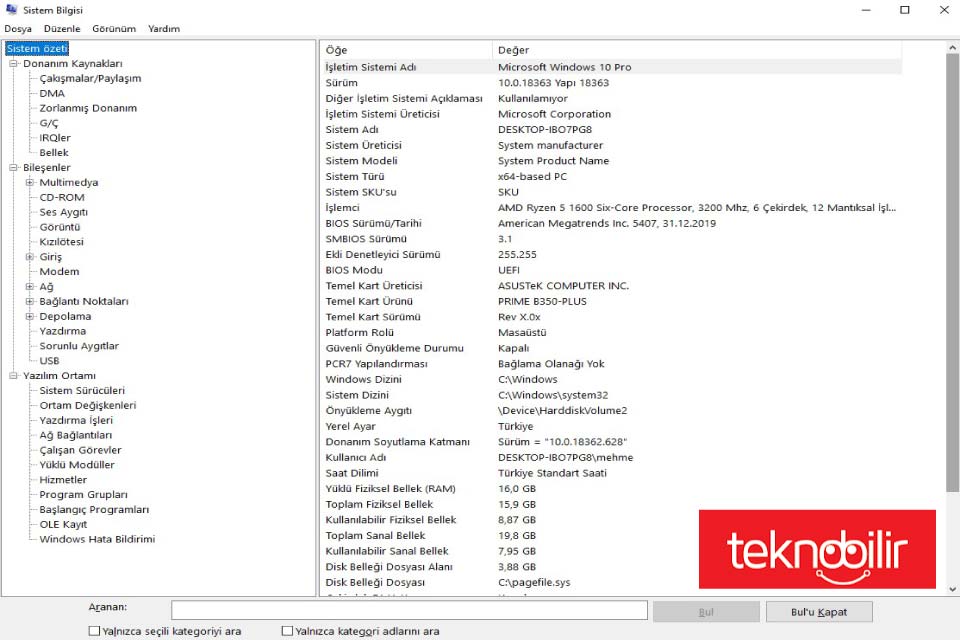Select Zorlanmış Donanım tree item
This screenshot has width=960, height=640.
pos(88,108)
